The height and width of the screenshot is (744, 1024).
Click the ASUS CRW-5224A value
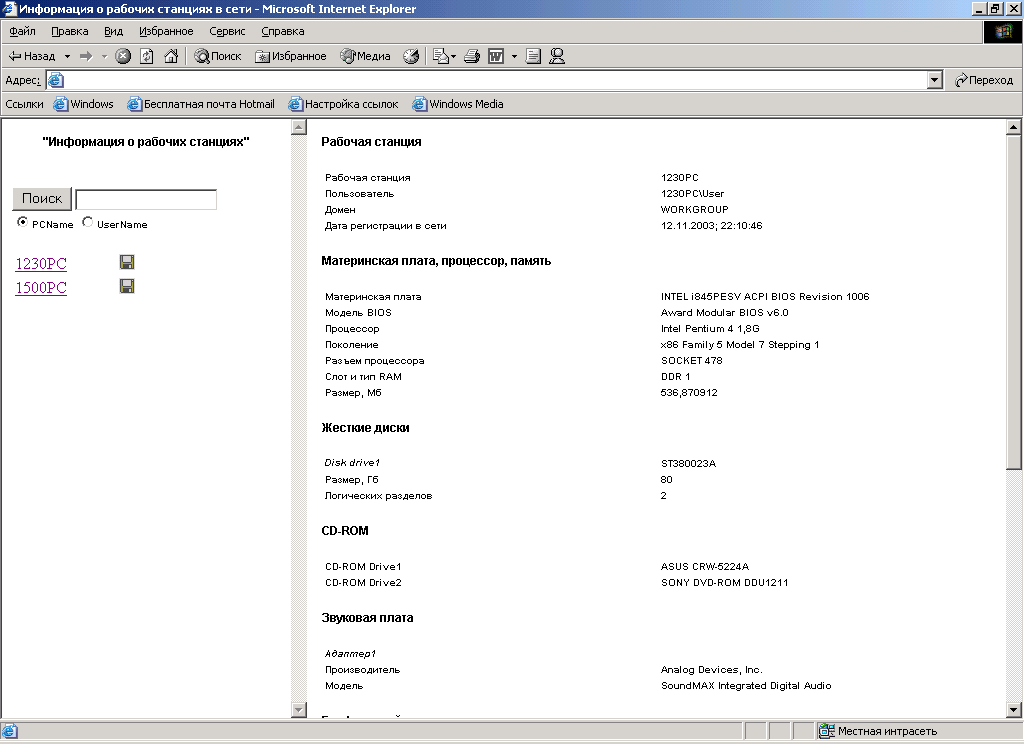705,567
